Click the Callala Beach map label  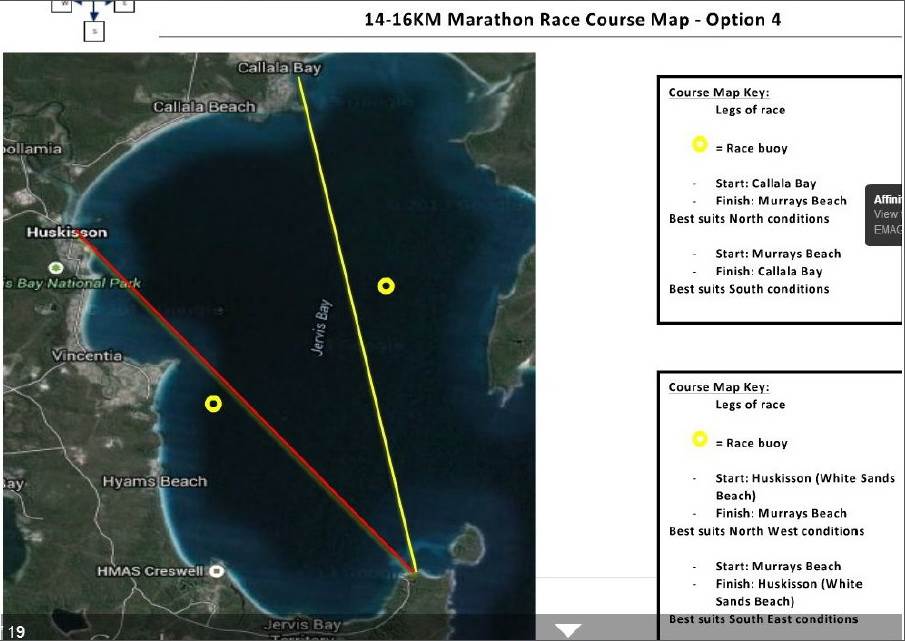coord(204,106)
